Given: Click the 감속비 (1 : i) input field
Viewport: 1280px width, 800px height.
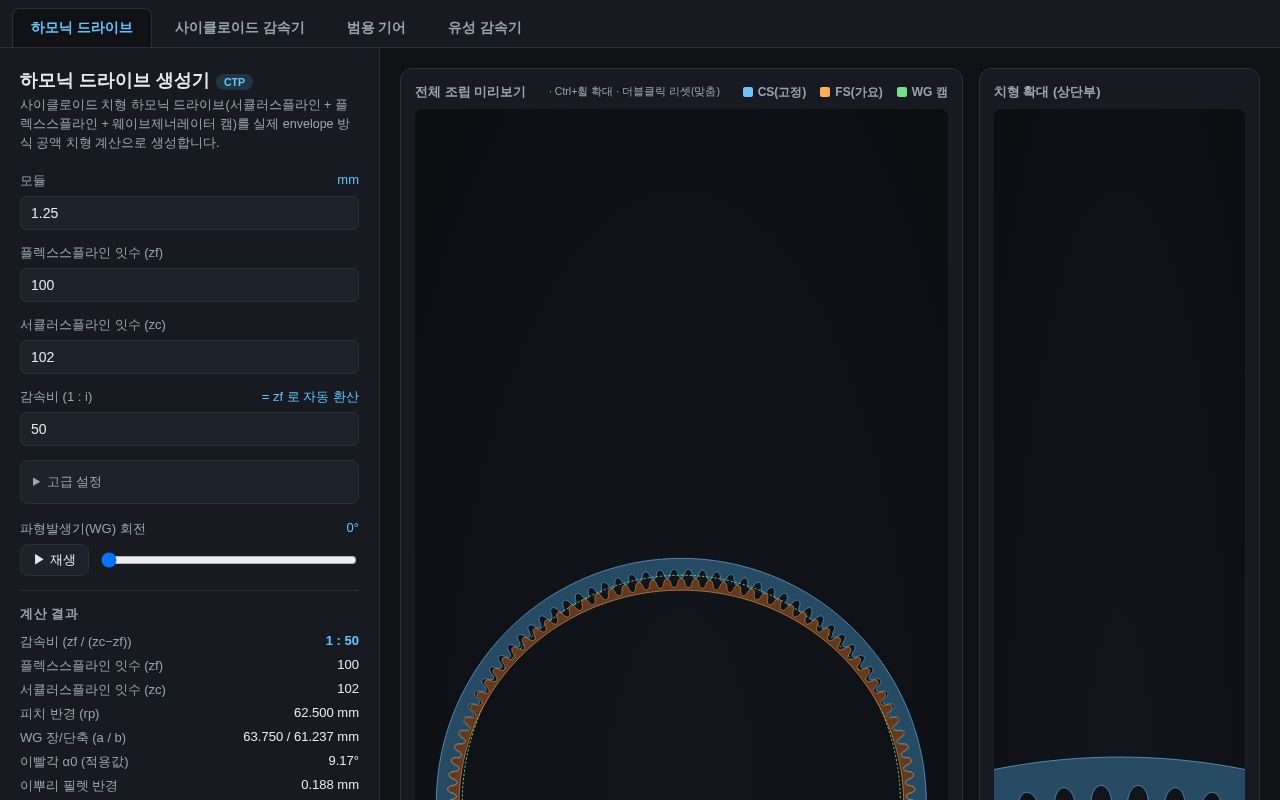Looking at the screenshot, I should point(189,429).
